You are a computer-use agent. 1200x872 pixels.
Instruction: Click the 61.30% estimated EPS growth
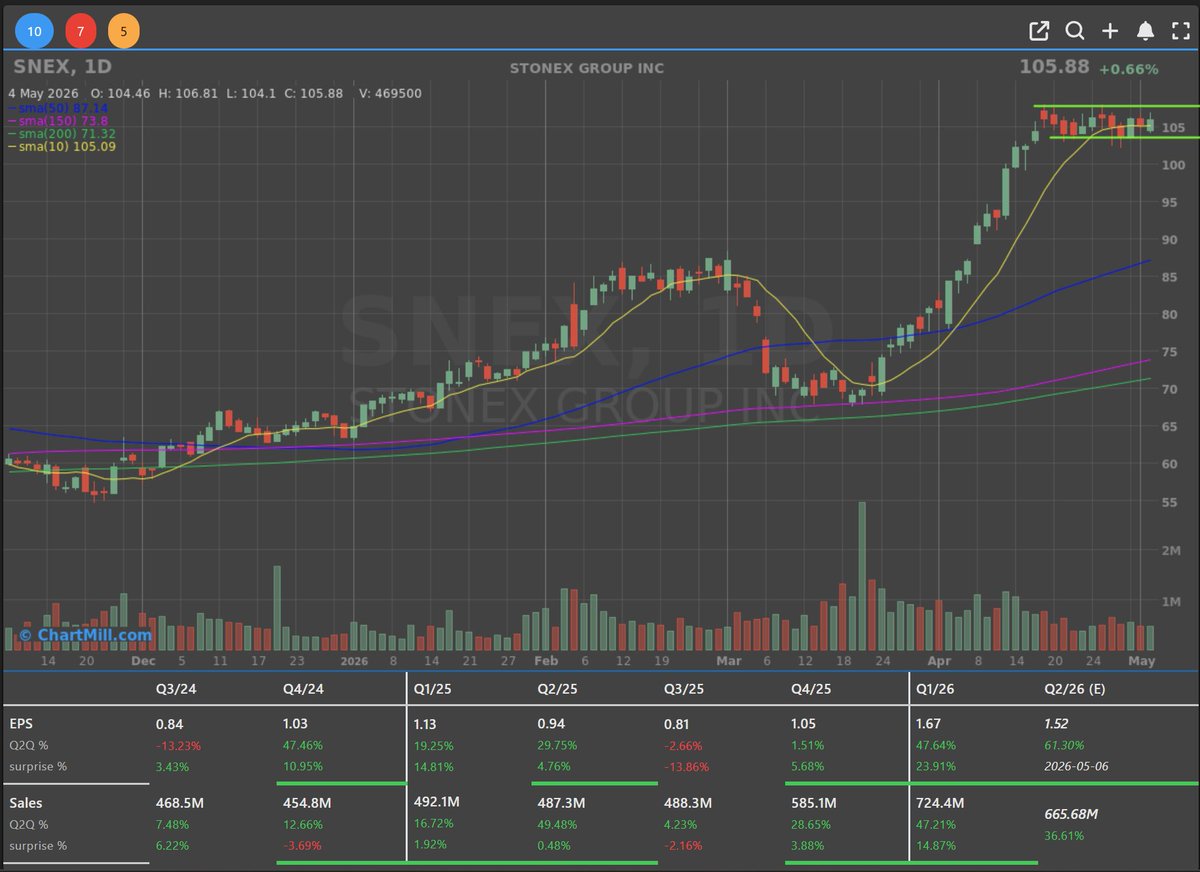click(1063, 745)
